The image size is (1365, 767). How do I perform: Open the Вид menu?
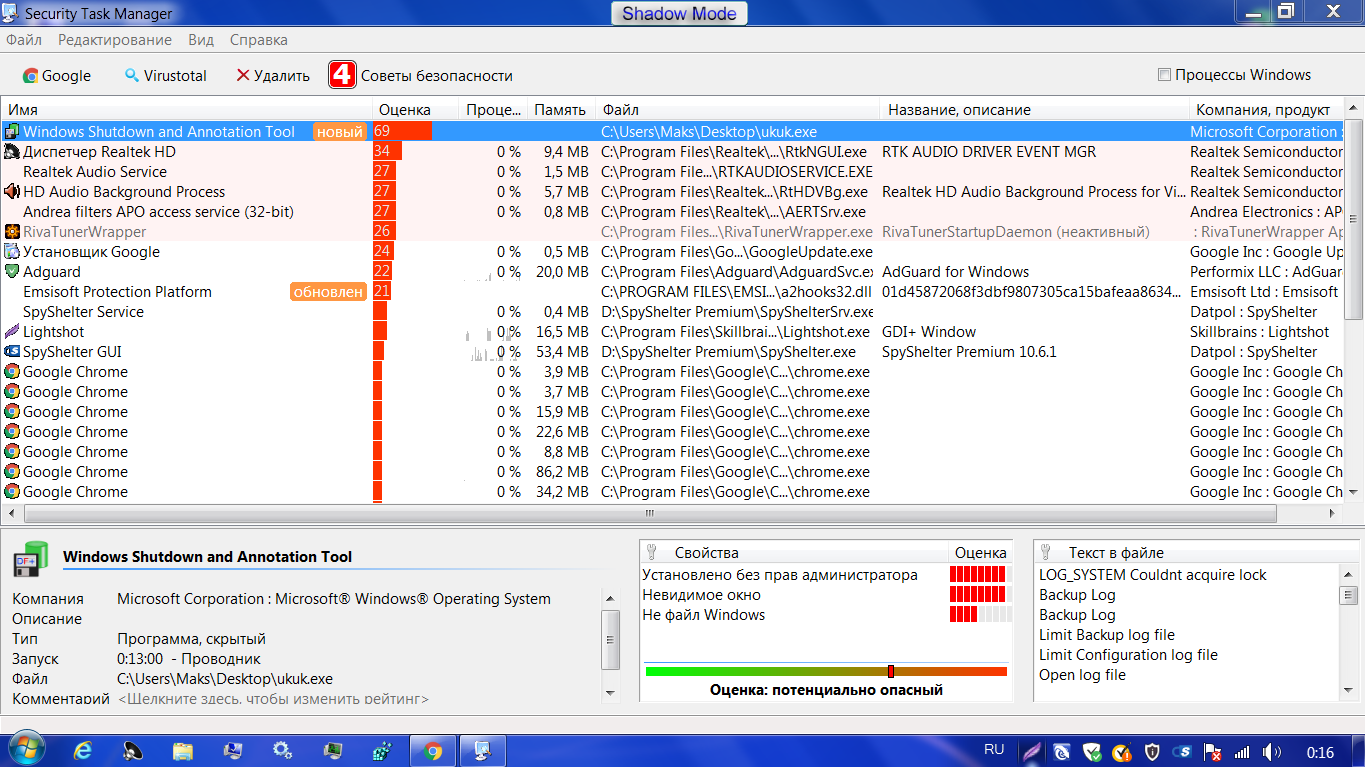pyautogui.click(x=201, y=40)
